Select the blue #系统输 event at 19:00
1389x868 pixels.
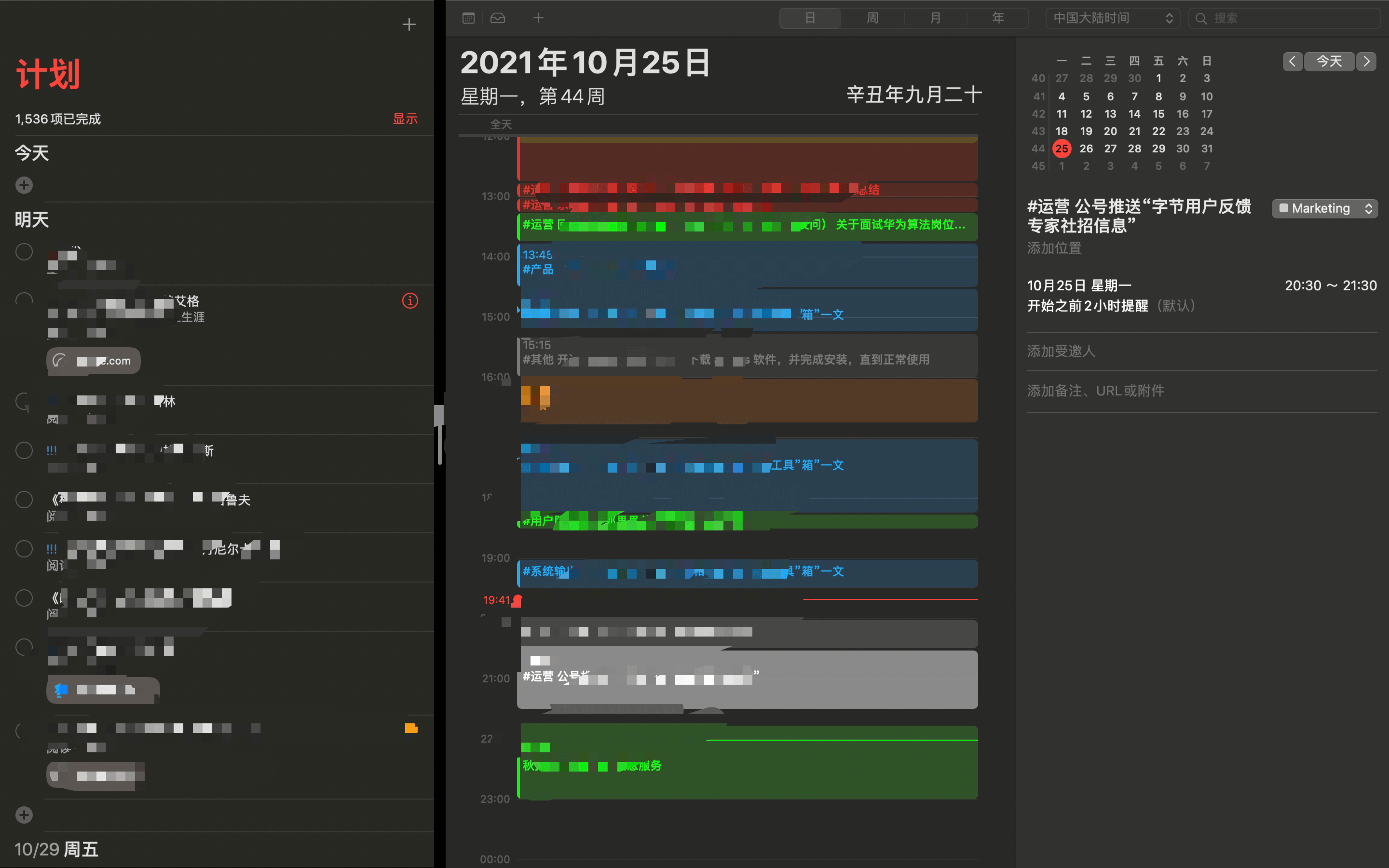coord(747,573)
